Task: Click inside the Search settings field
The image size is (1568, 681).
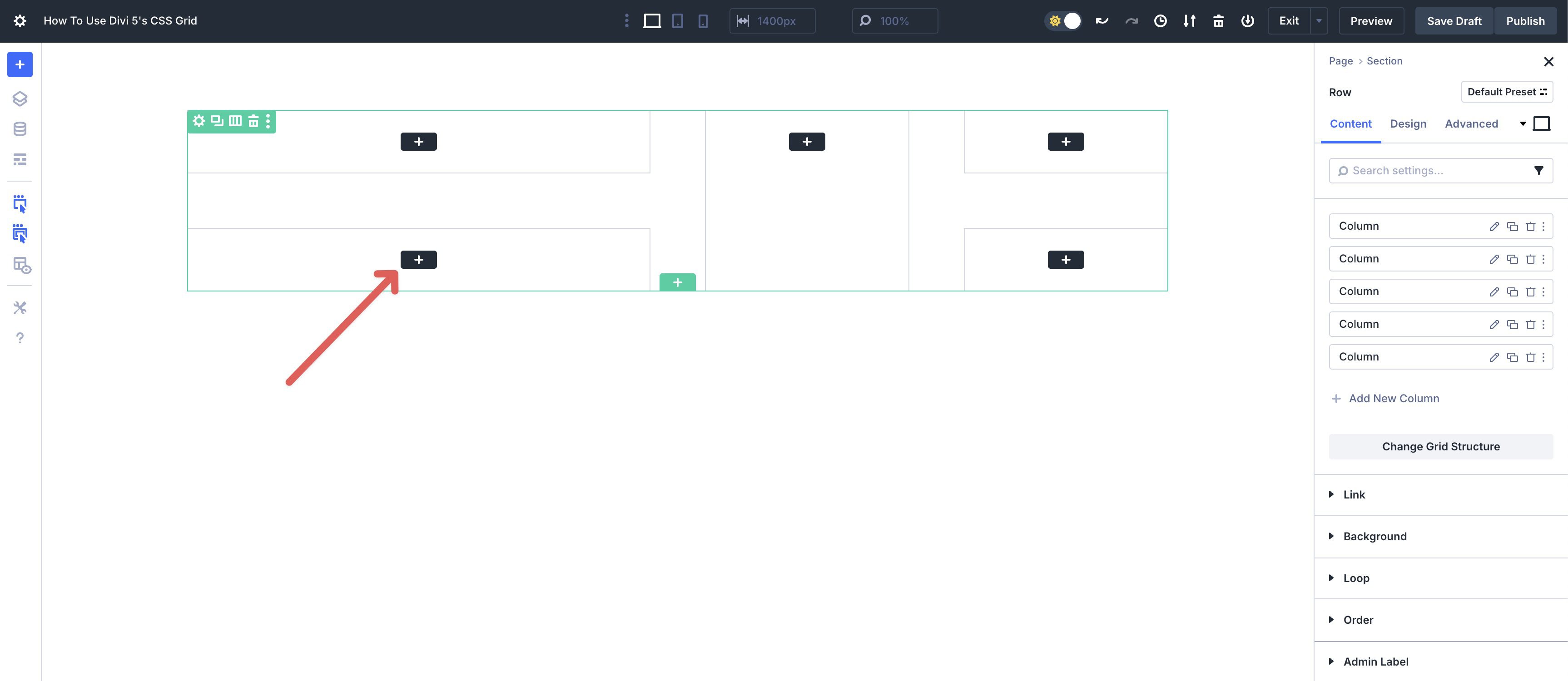Action: coord(1424,170)
